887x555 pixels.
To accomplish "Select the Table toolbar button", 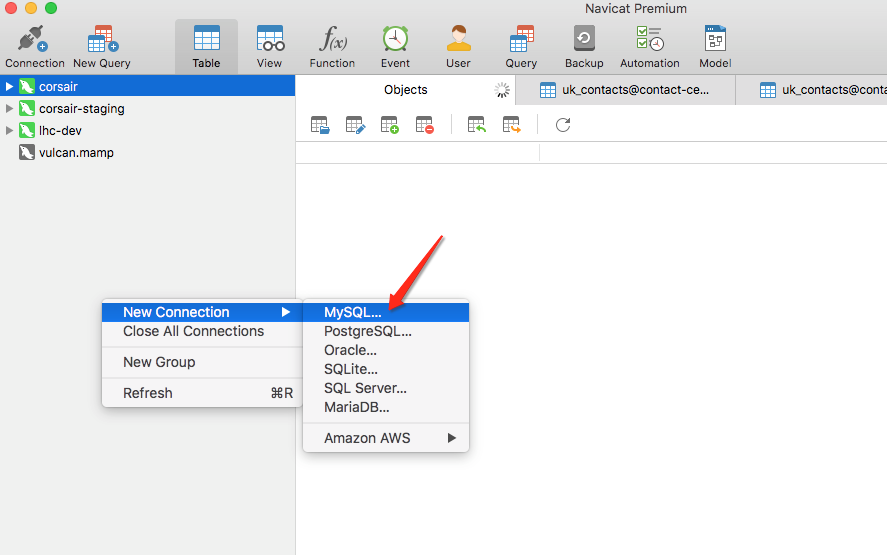I will click(206, 48).
